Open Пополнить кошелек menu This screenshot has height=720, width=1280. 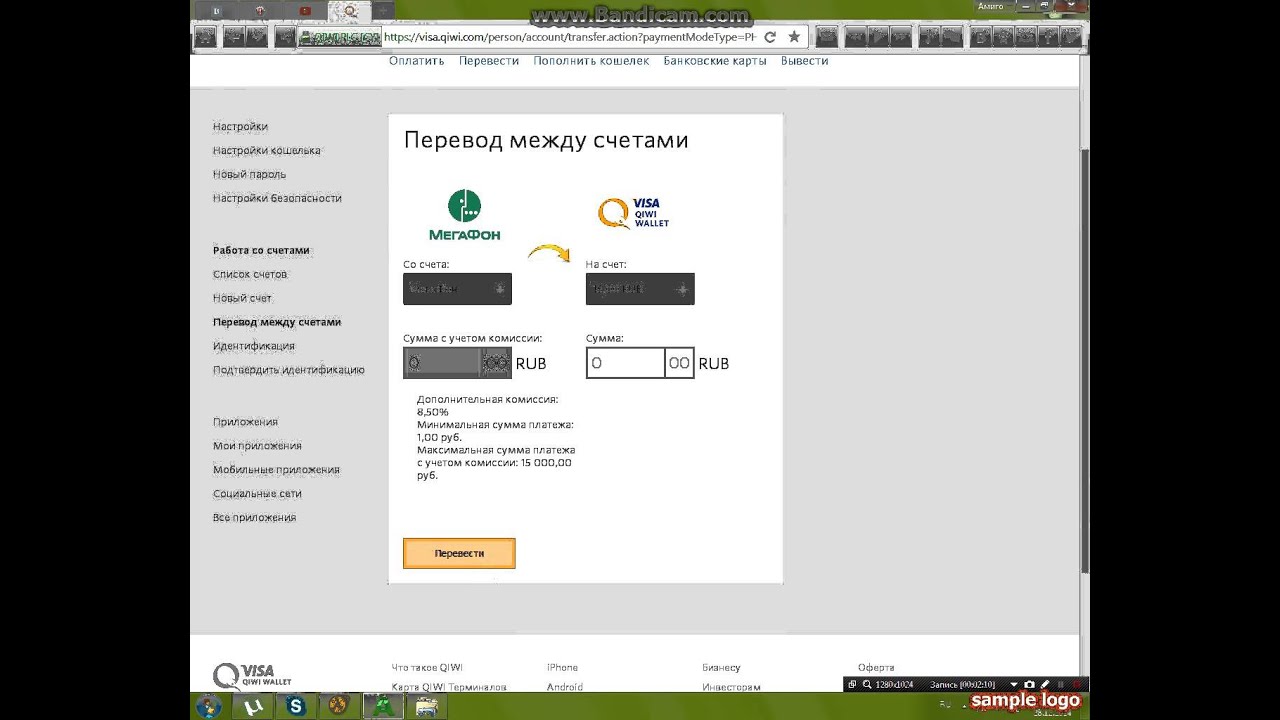pos(591,61)
